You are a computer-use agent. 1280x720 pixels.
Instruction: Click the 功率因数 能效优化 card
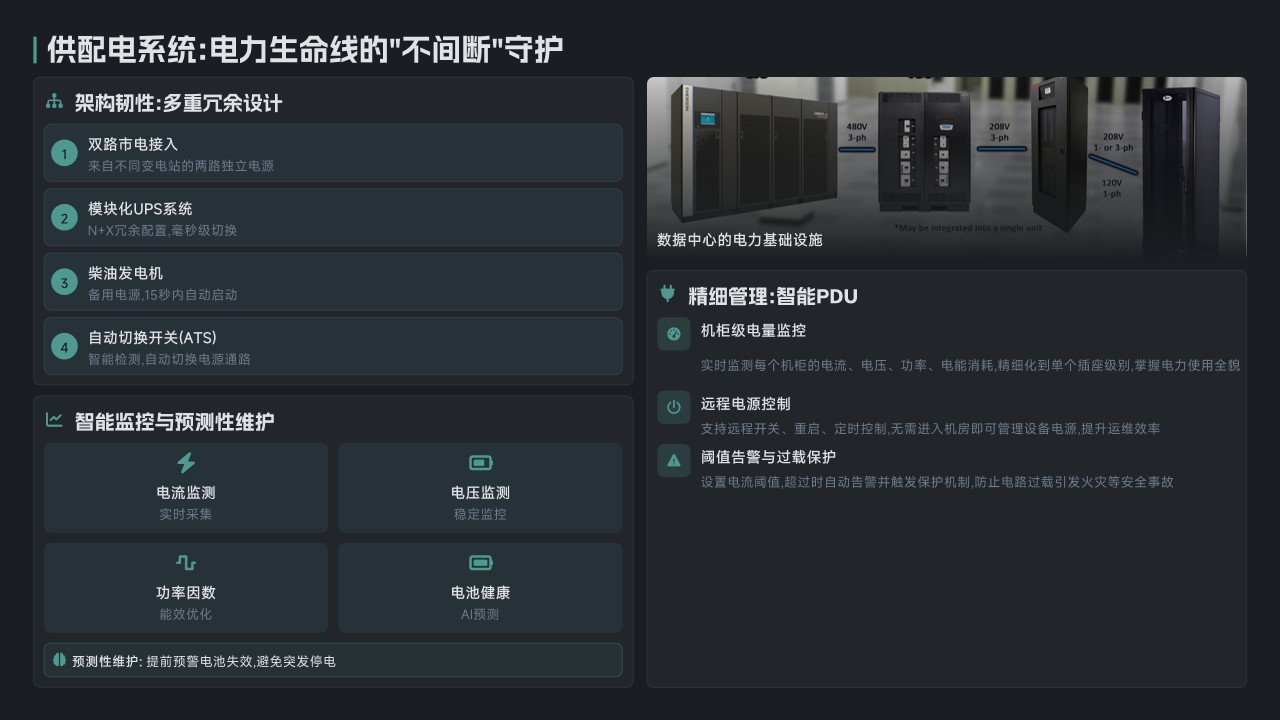coord(186,588)
